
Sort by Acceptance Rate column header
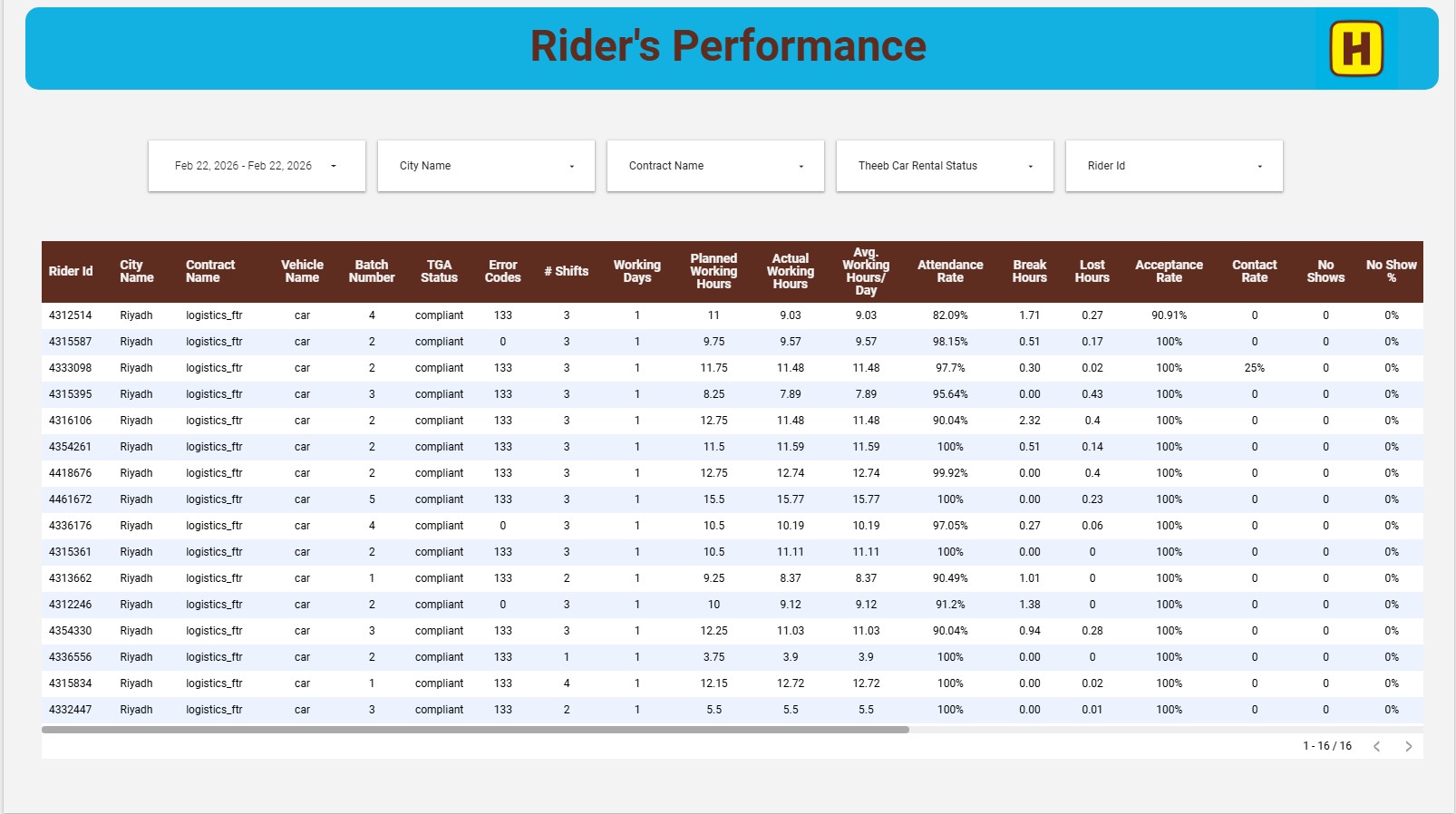1169,271
